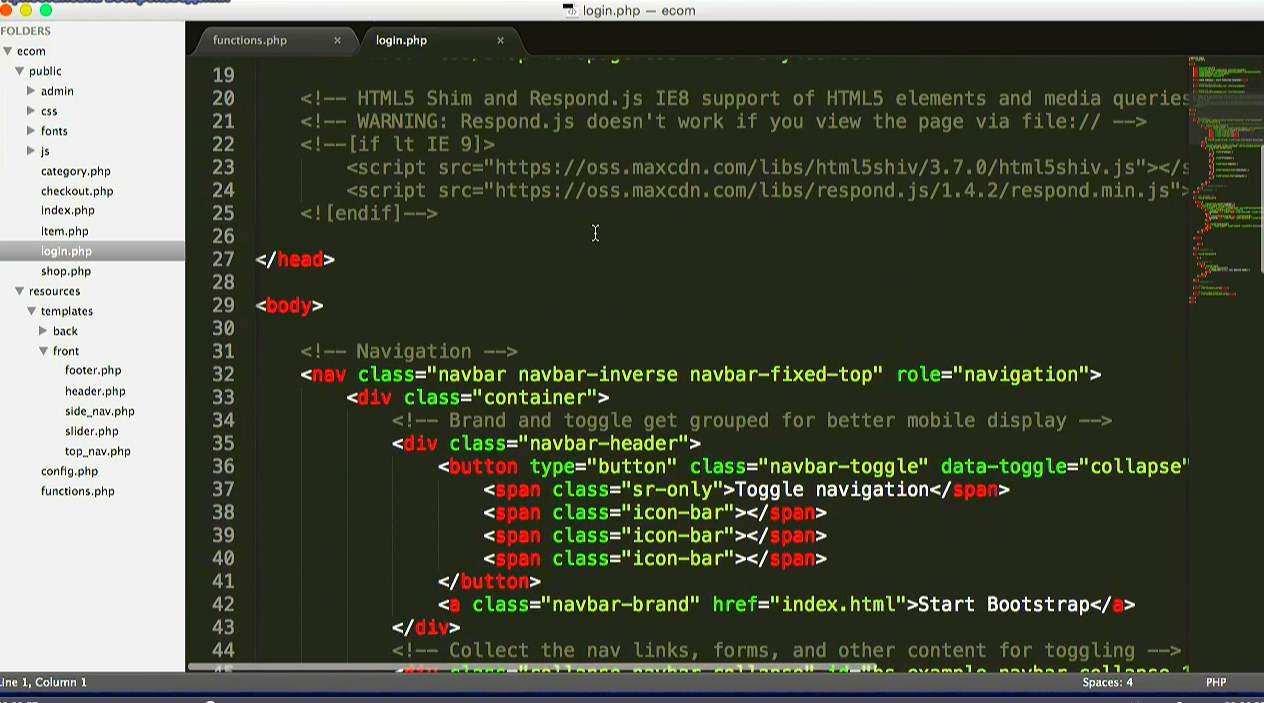Expand the css folder arrow

click(31, 111)
